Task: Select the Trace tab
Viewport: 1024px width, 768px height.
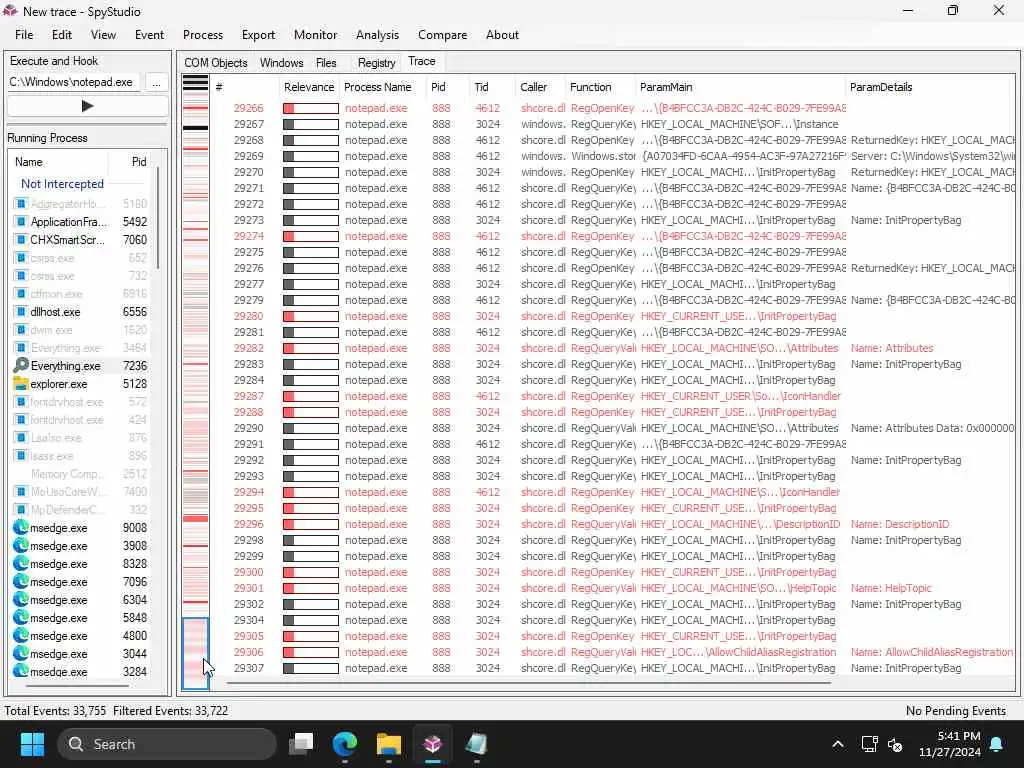Action: coord(422,61)
